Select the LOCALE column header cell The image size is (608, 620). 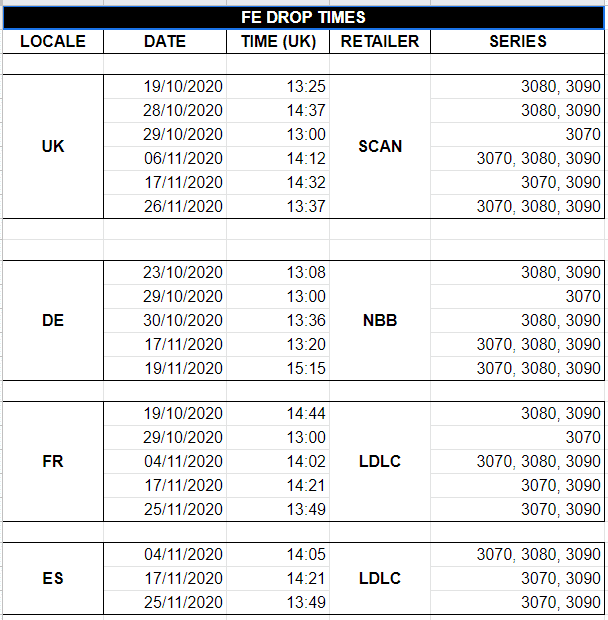coord(53,41)
